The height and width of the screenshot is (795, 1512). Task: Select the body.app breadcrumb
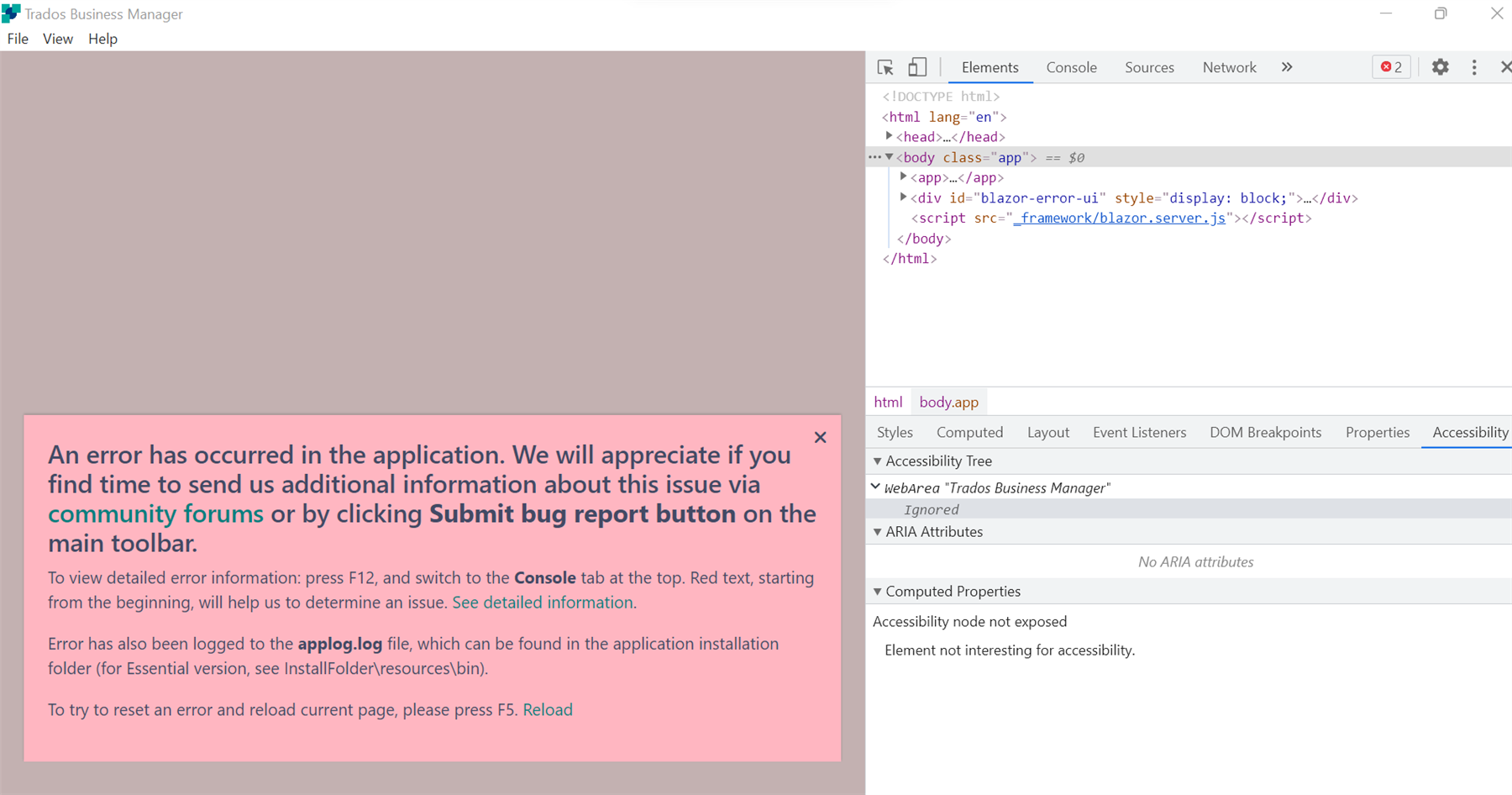[x=948, y=402]
